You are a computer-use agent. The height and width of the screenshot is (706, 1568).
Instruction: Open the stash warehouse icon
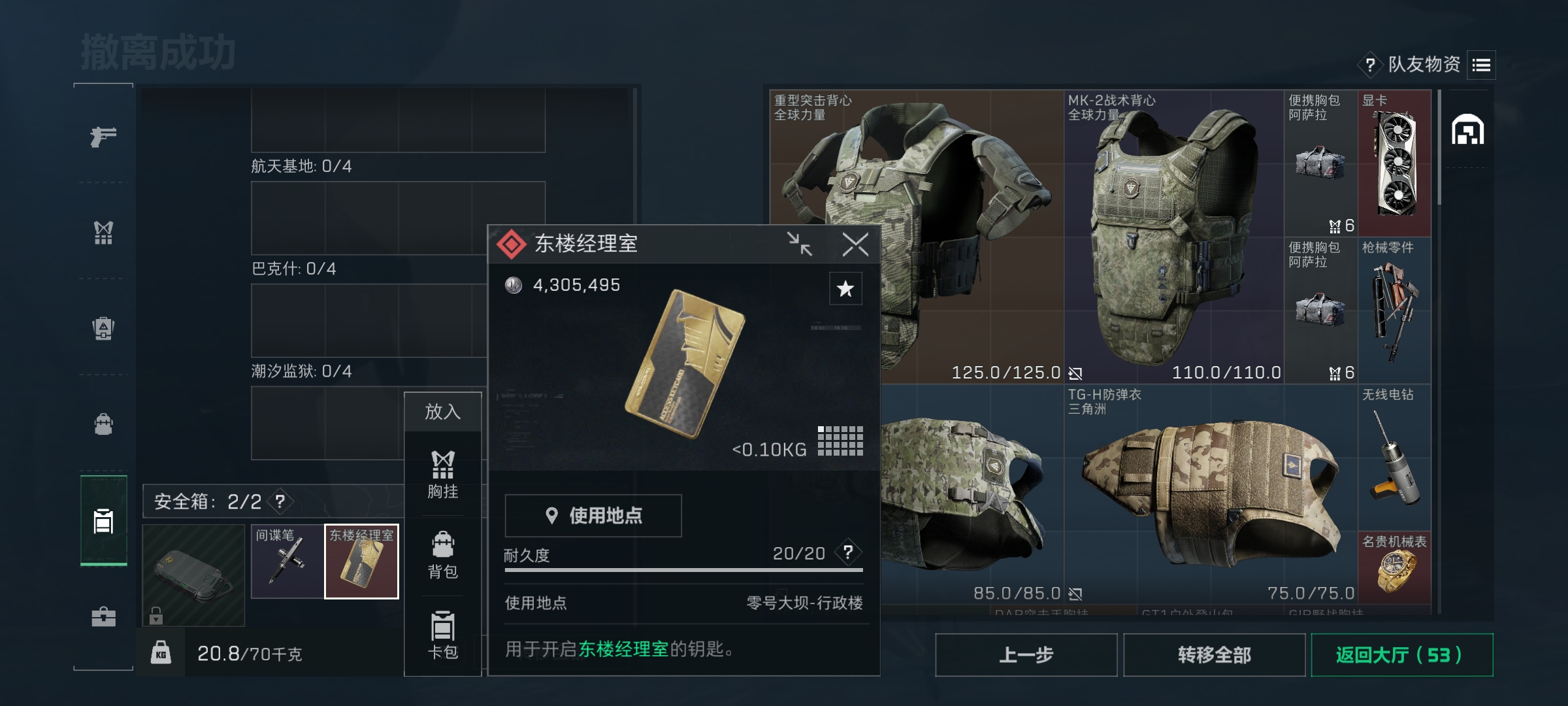(1467, 129)
